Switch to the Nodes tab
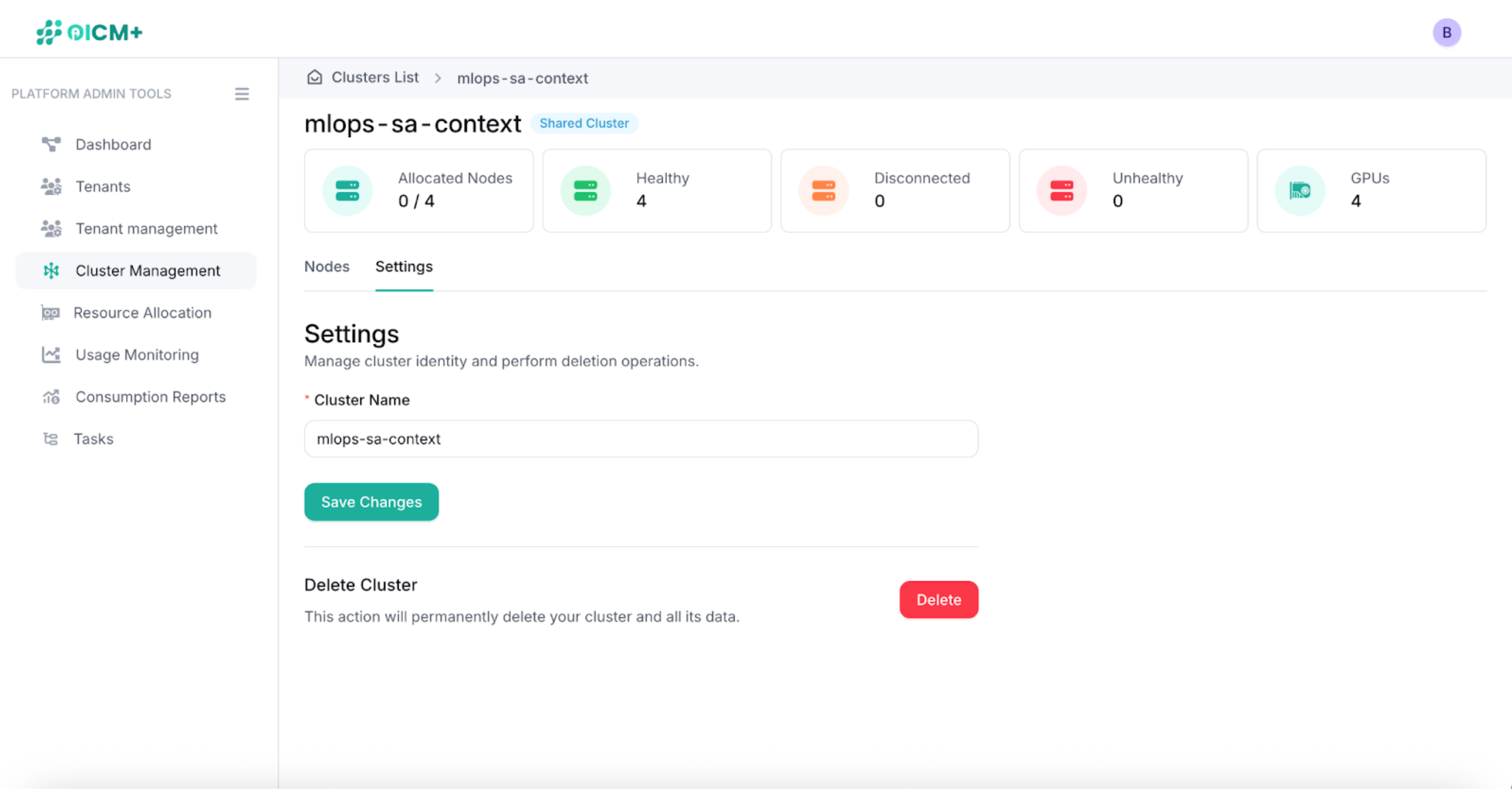Screen dimensions: 1512x790 point(326,266)
